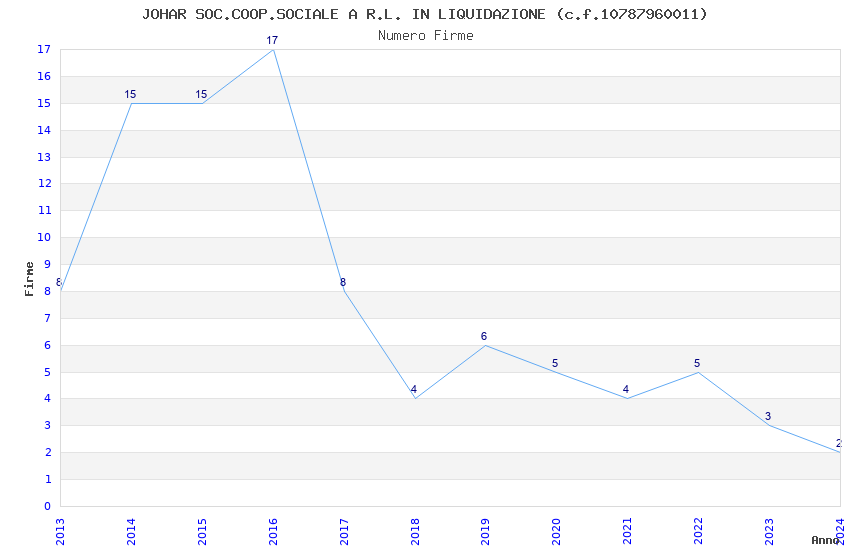Click the 2015 x-axis year label
Image resolution: width=850 pixels, height=550 pixels.
tap(202, 532)
